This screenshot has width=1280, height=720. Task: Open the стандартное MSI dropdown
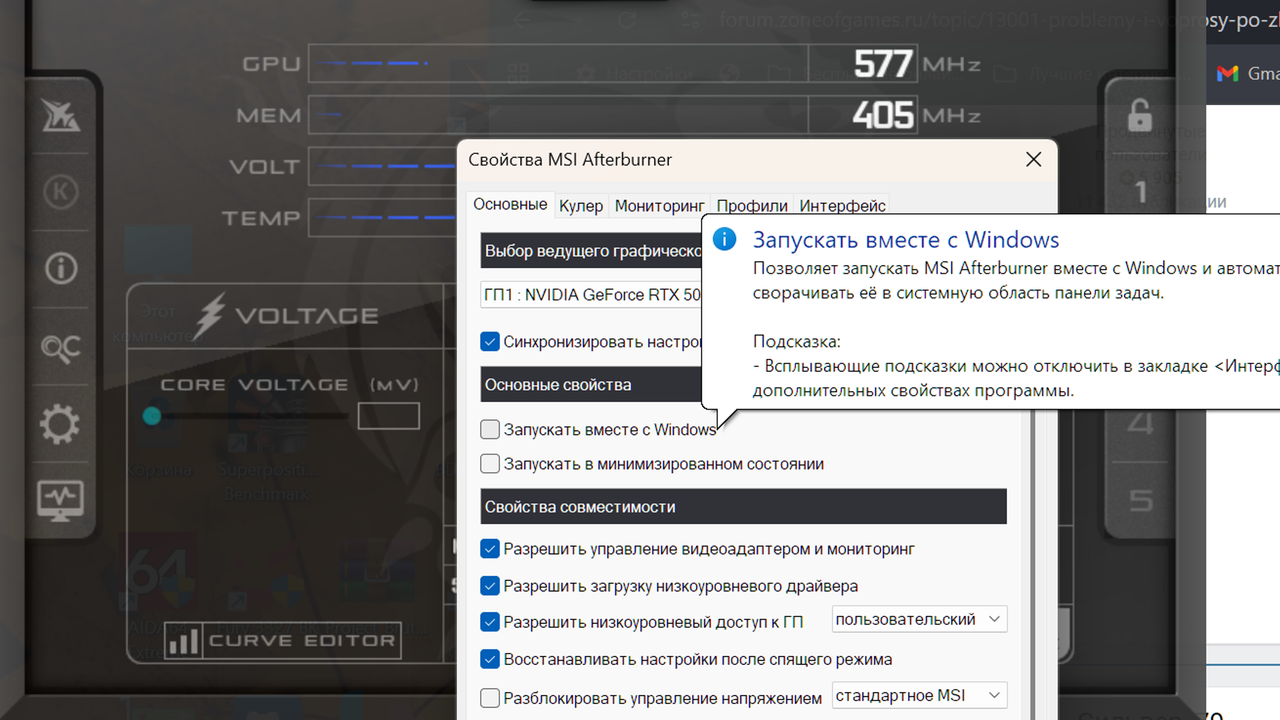[x=919, y=696]
